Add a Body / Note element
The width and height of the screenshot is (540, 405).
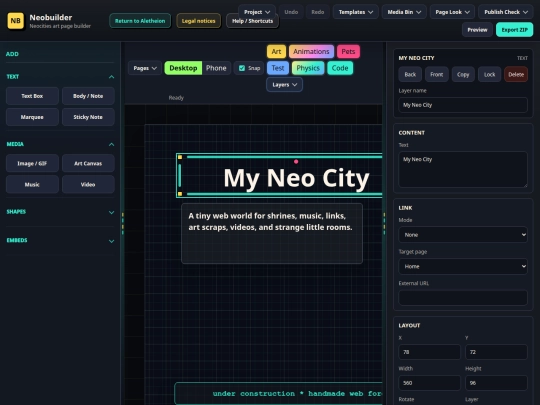tap(88, 96)
